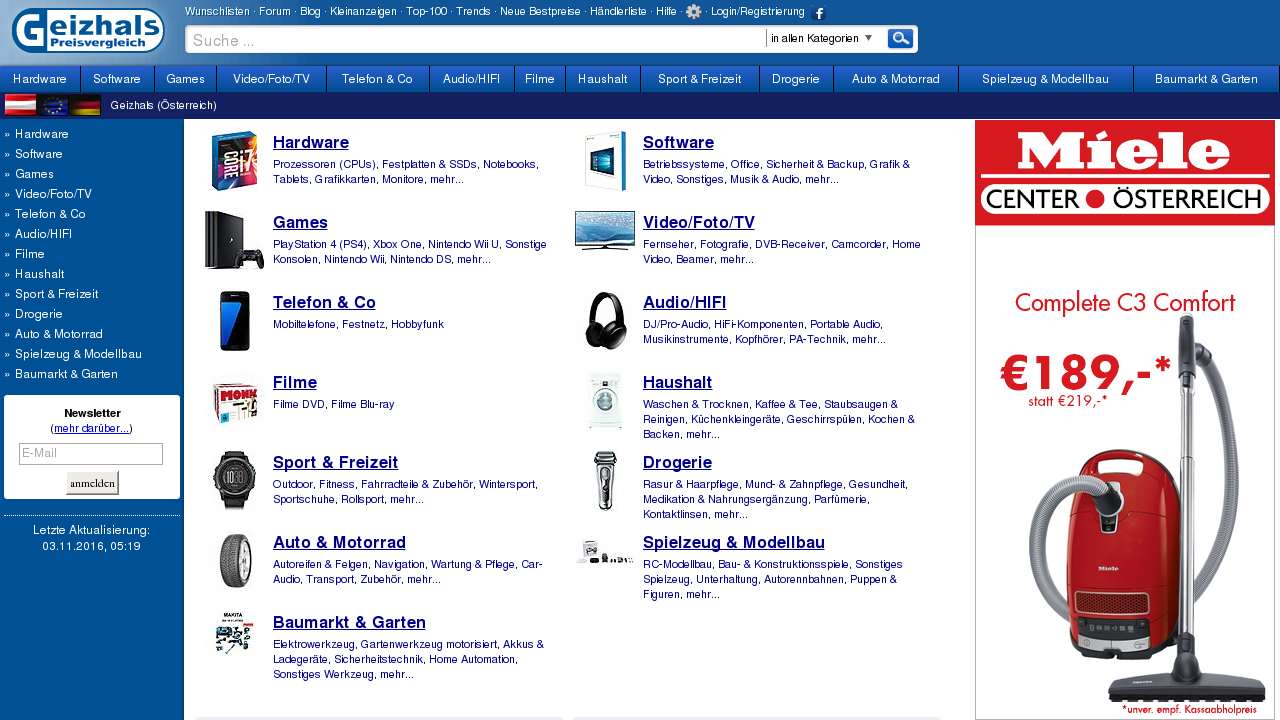The width and height of the screenshot is (1280, 720).
Task: Open Wunschlisten in the header links
Action: click(217, 11)
